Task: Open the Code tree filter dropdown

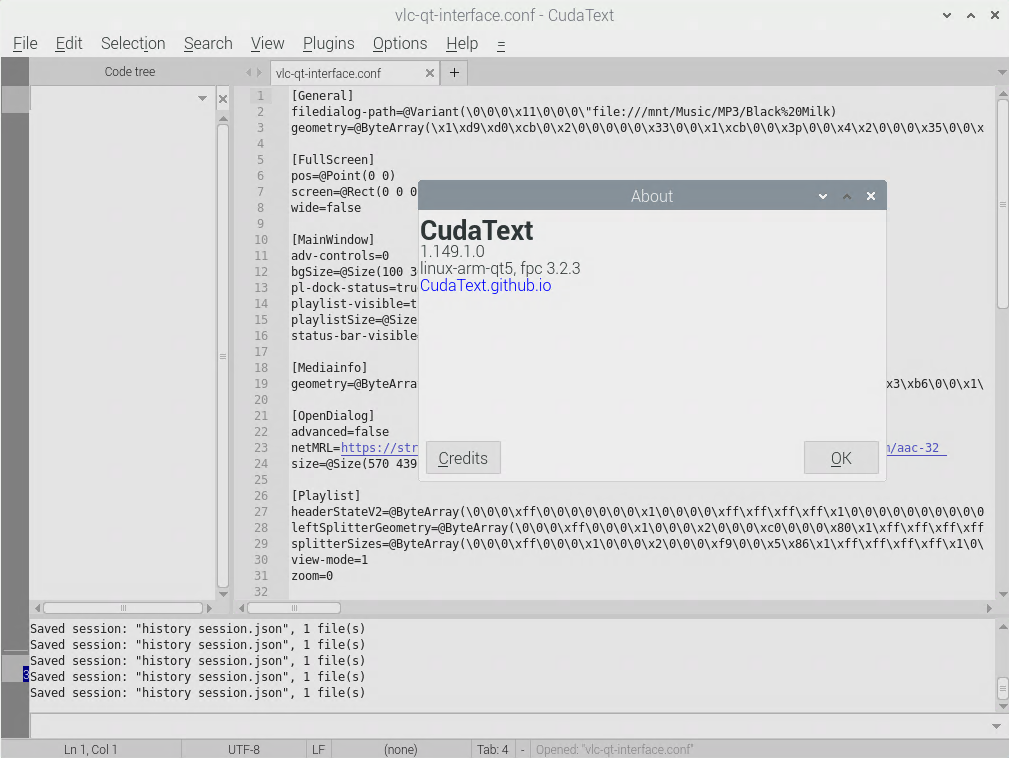Action: click(203, 99)
